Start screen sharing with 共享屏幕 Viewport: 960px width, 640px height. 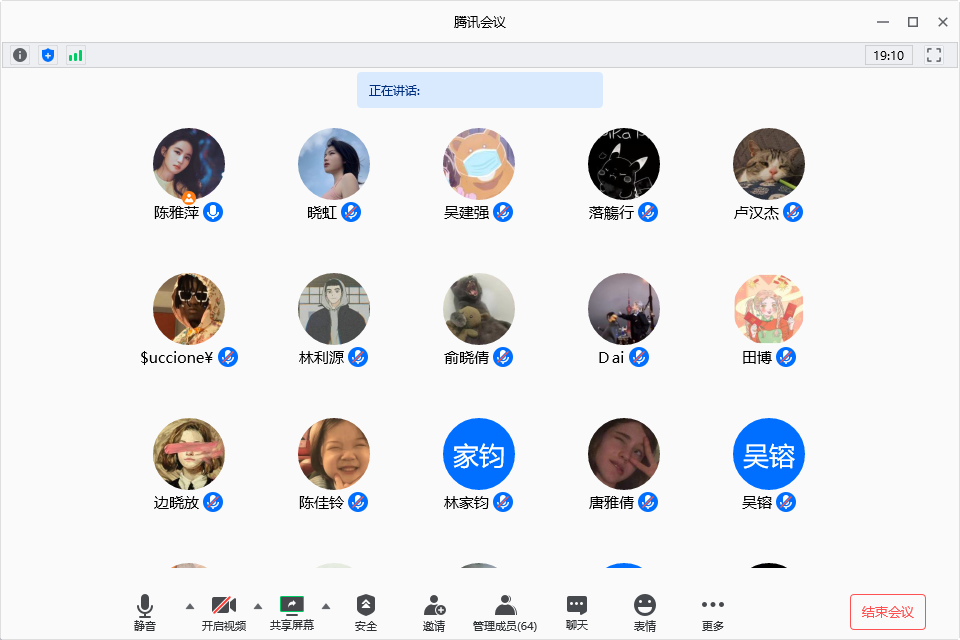pyautogui.click(x=292, y=612)
